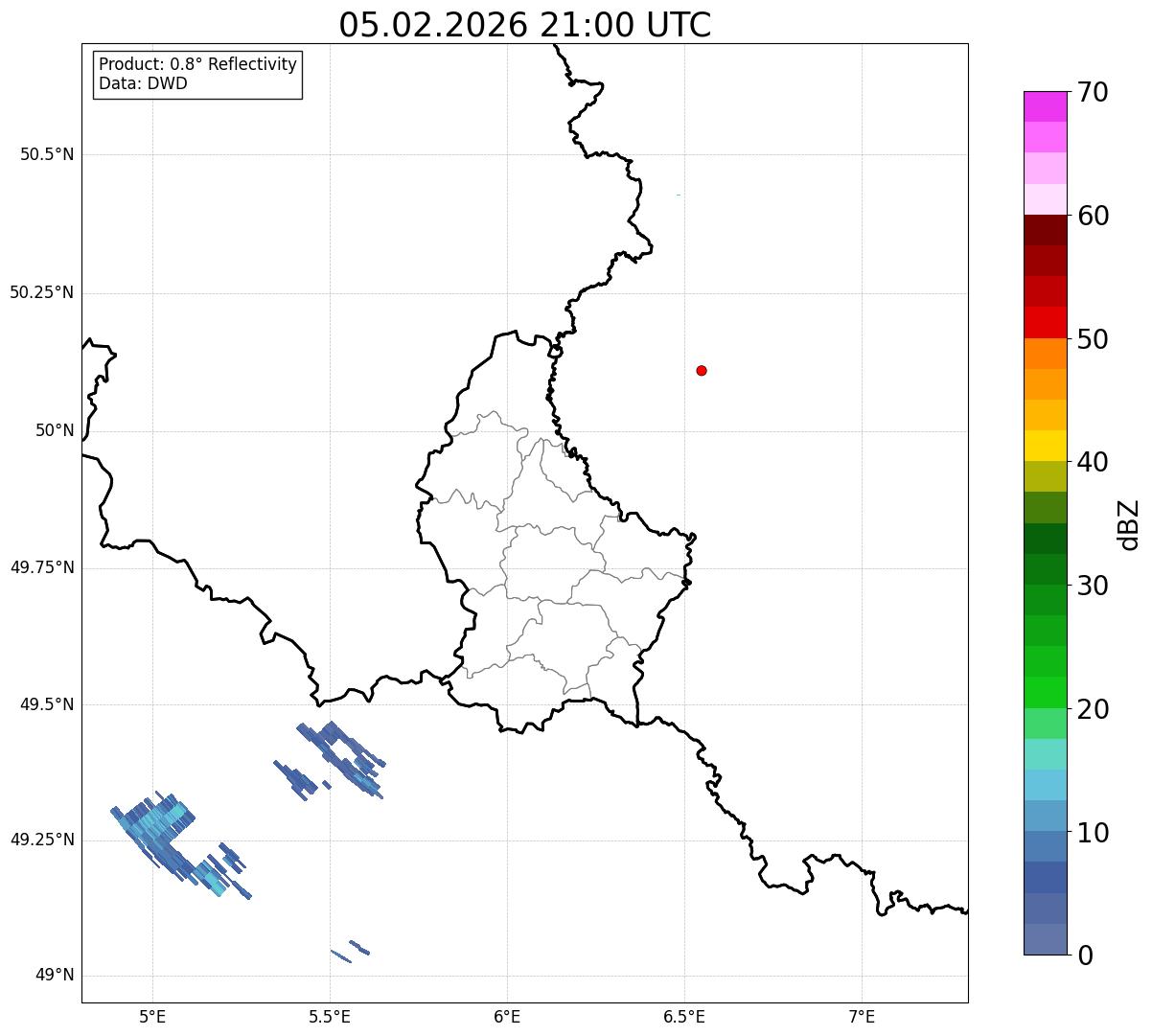The height and width of the screenshot is (1036, 1152).
Task: Pick the bright green swatch above 20 dBZ
Action: pyautogui.click(x=1045, y=693)
